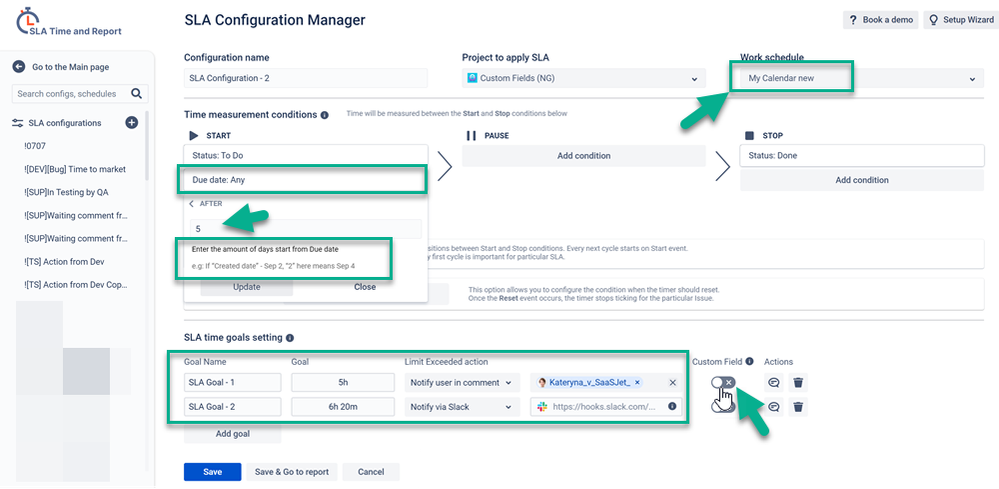Add condition under PAUSE
Image resolution: width=999 pixels, height=489 pixels.
point(584,155)
